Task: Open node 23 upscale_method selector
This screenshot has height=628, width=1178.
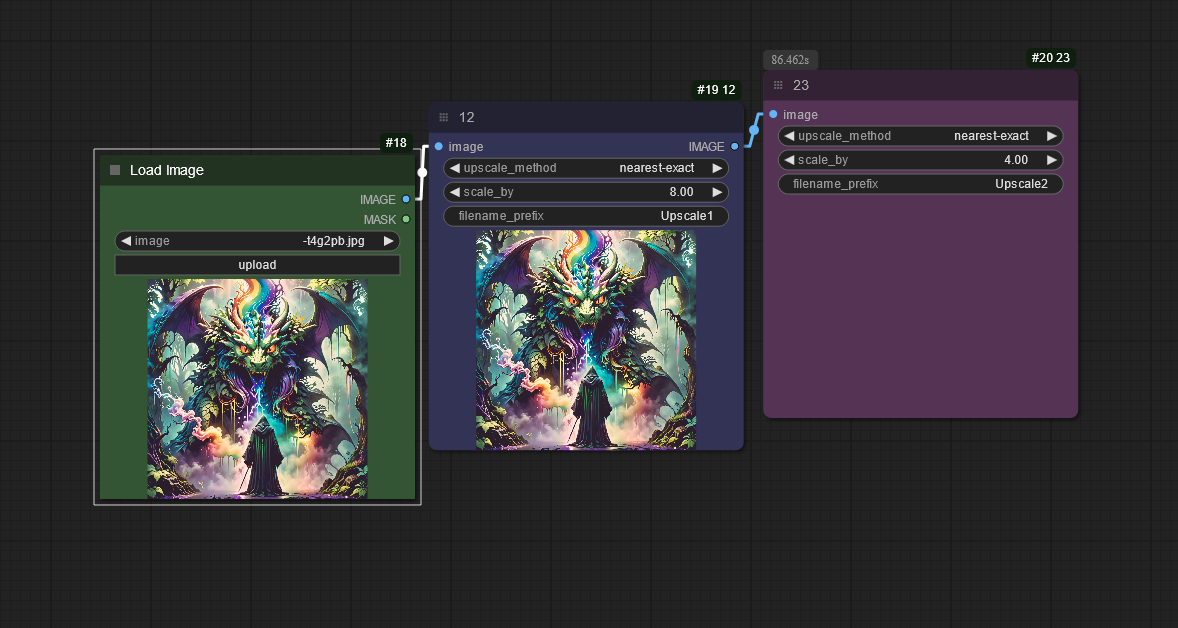Action: (920, 136)
